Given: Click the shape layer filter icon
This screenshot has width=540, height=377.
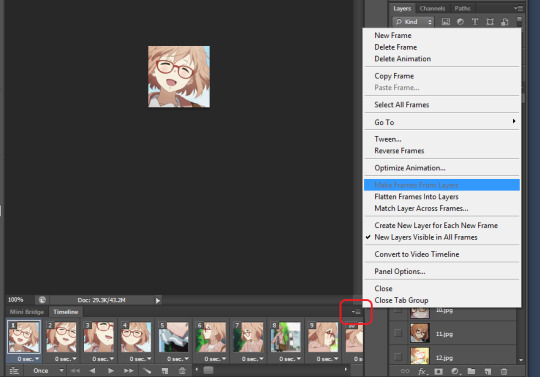Looking at the screenshot, I should tap(490, 22).
